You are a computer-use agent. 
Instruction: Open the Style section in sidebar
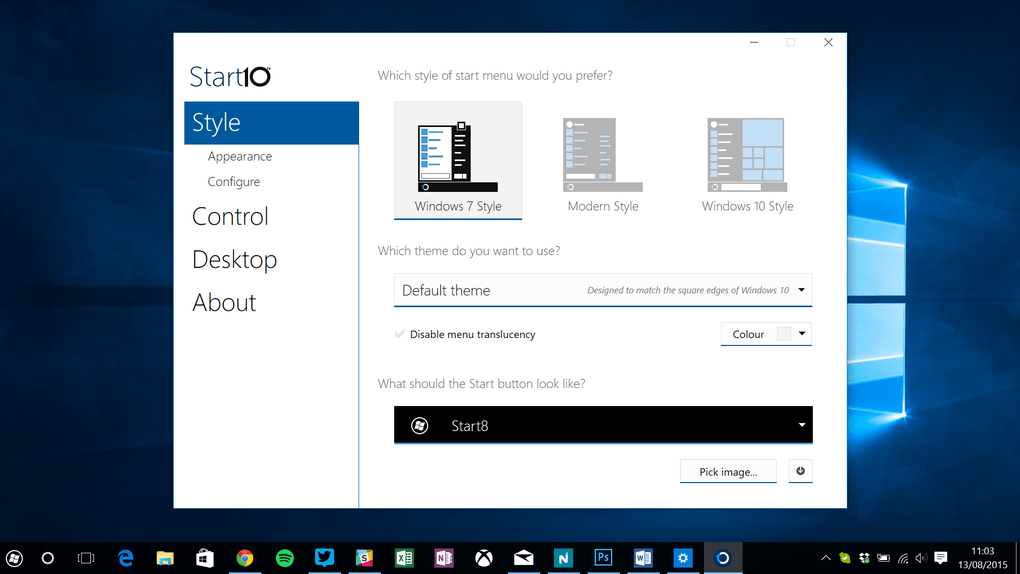(271, 123)
